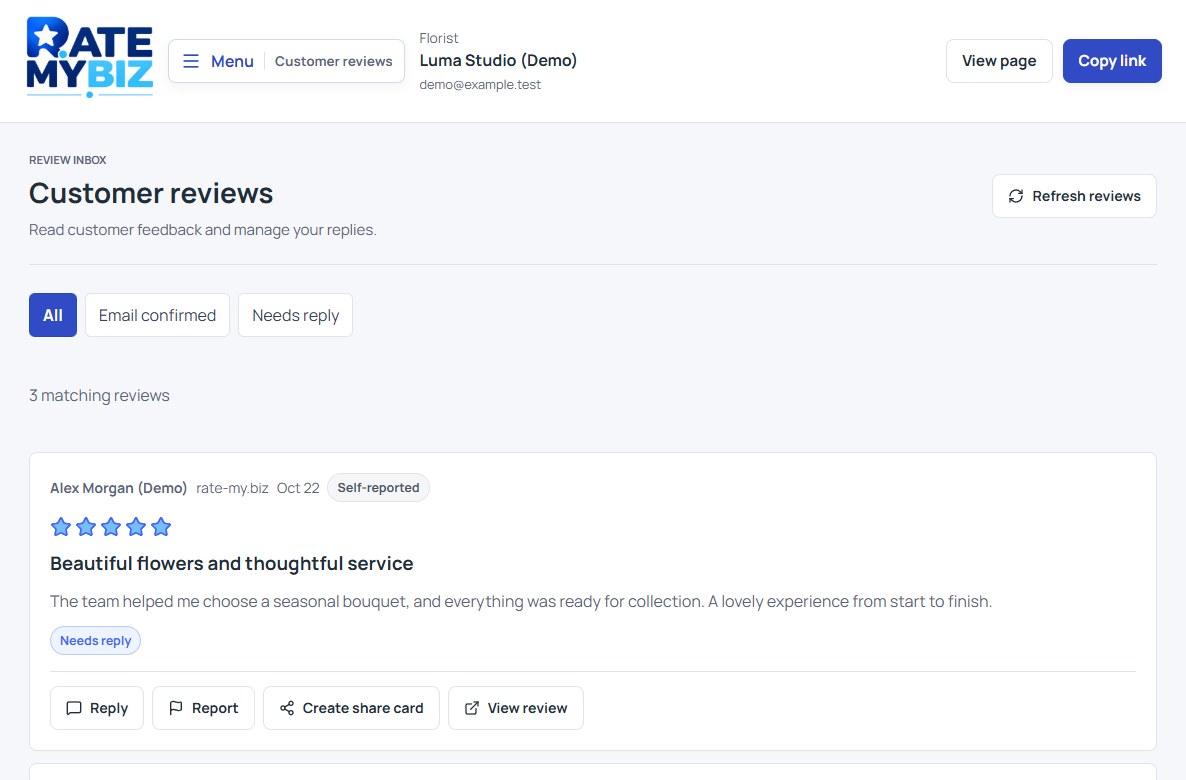This screenshot has width=1186, height=780.
Task: Click the five-star rating on Alex Morgan's review
Action: 110,527
